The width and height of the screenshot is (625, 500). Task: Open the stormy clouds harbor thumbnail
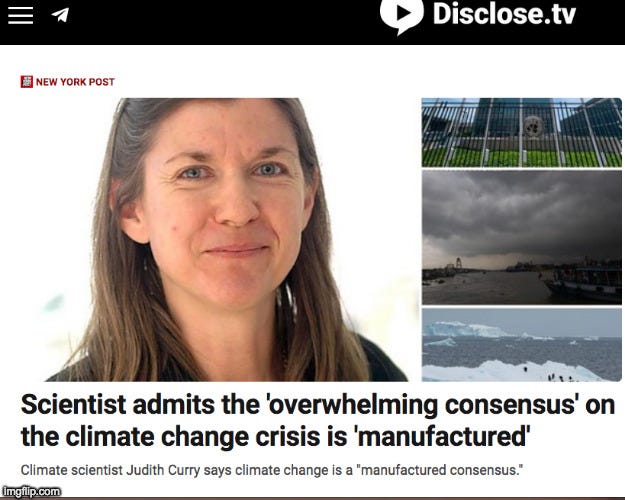pyautogui.click(x=521, y=238)
